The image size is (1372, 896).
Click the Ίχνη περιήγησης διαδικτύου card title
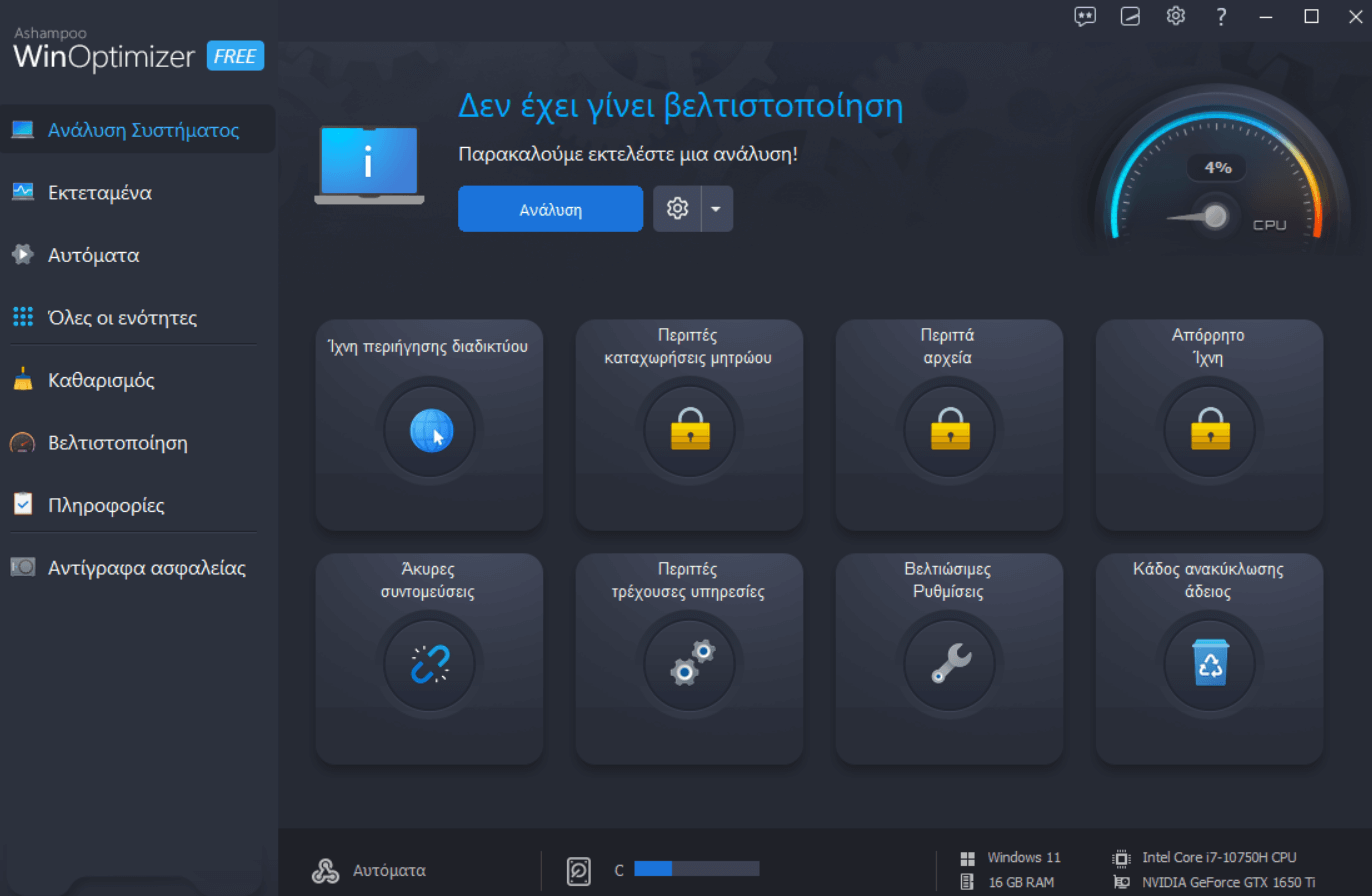(x=428, y=347)
